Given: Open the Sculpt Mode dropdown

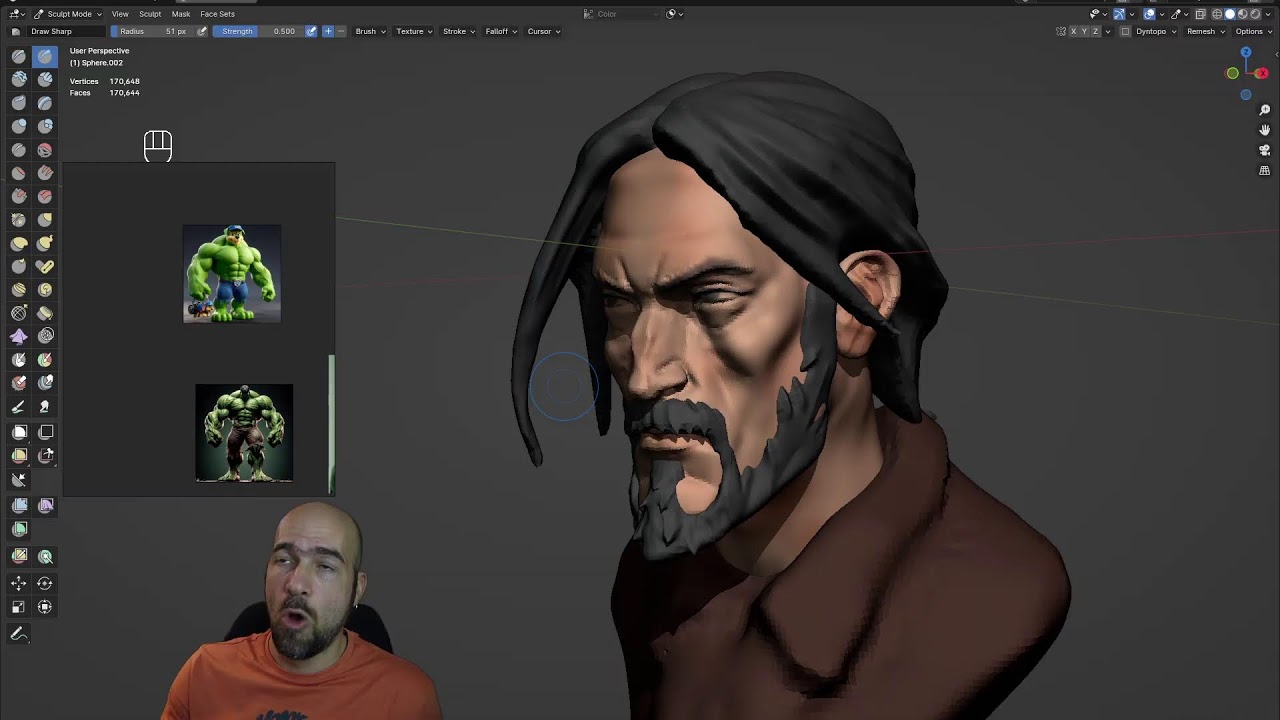Looking at the screenshot, I should tap(68, 14).
